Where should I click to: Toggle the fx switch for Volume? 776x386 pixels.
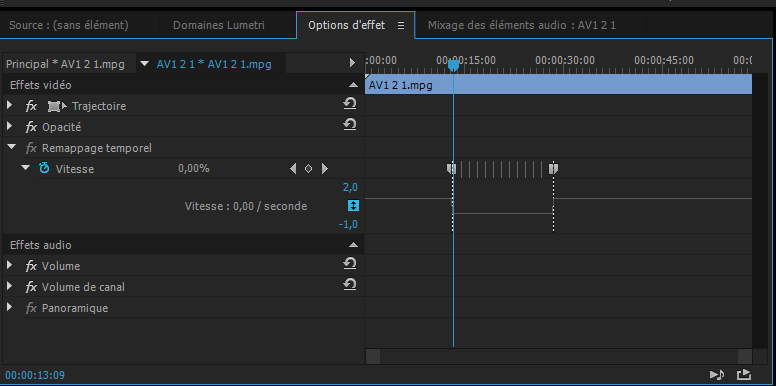31,266
